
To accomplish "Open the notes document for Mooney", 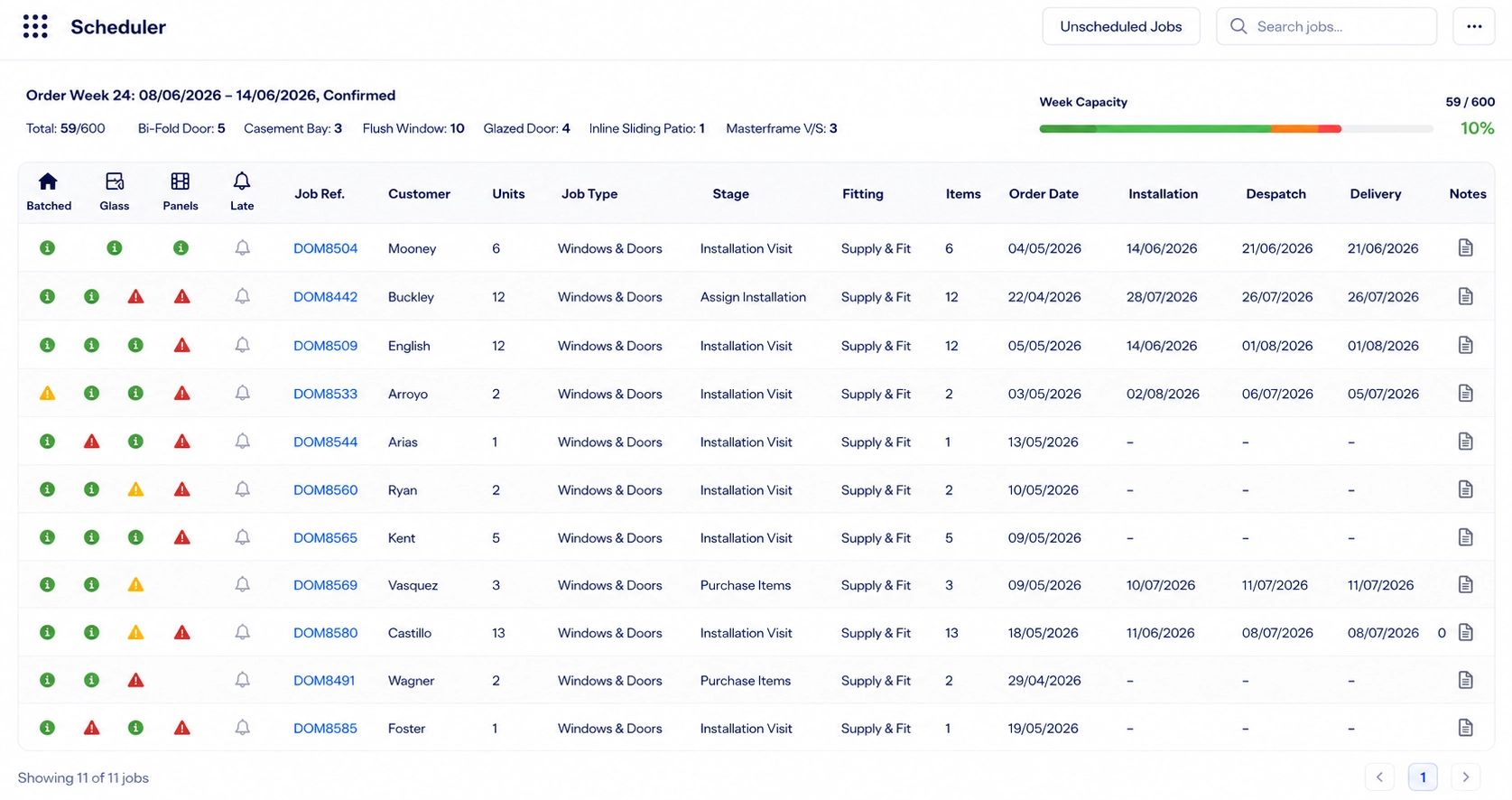I will pyautogui.click(x=1466, y=247).
